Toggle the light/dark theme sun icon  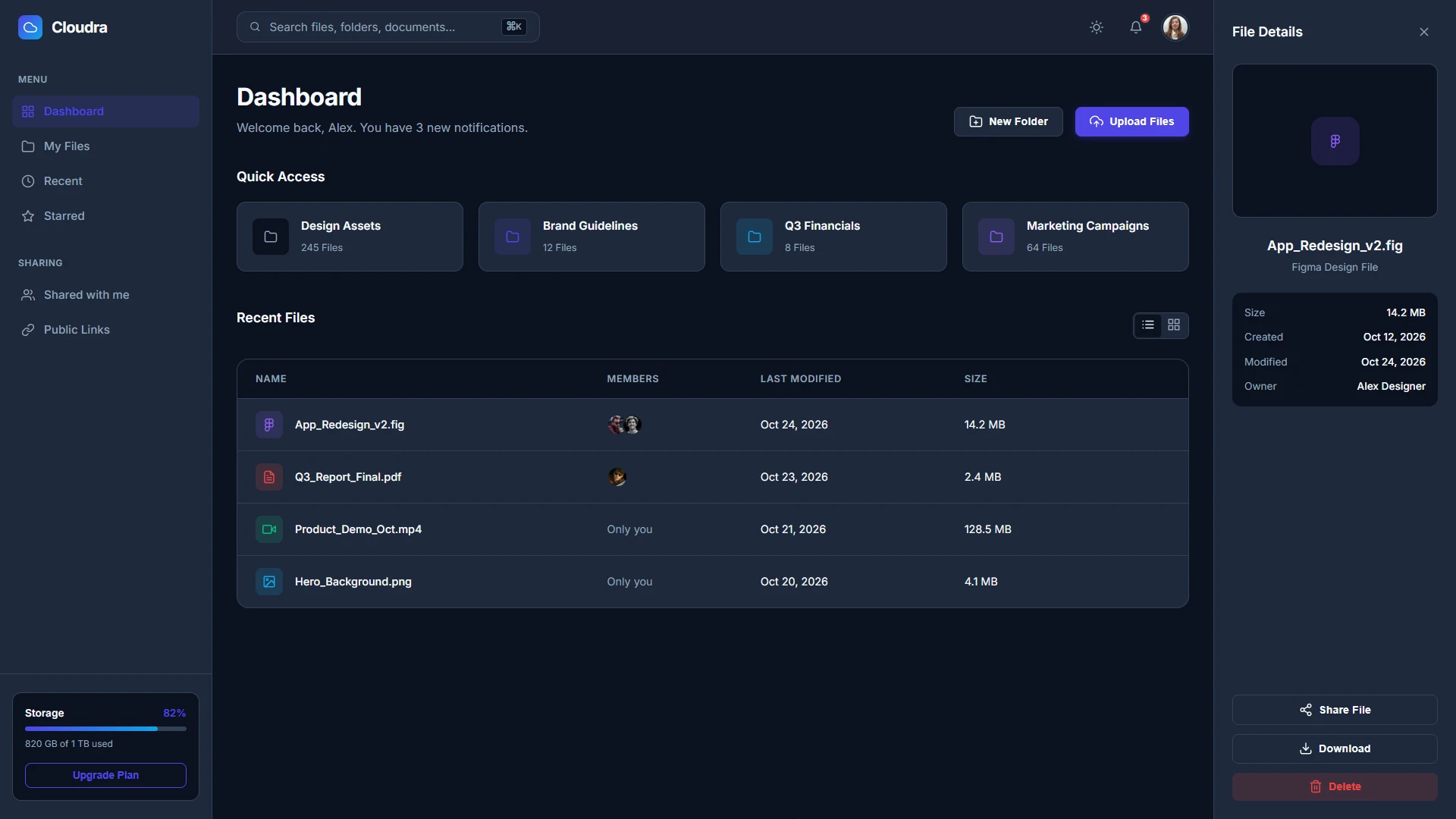(x=1097, y=27)
